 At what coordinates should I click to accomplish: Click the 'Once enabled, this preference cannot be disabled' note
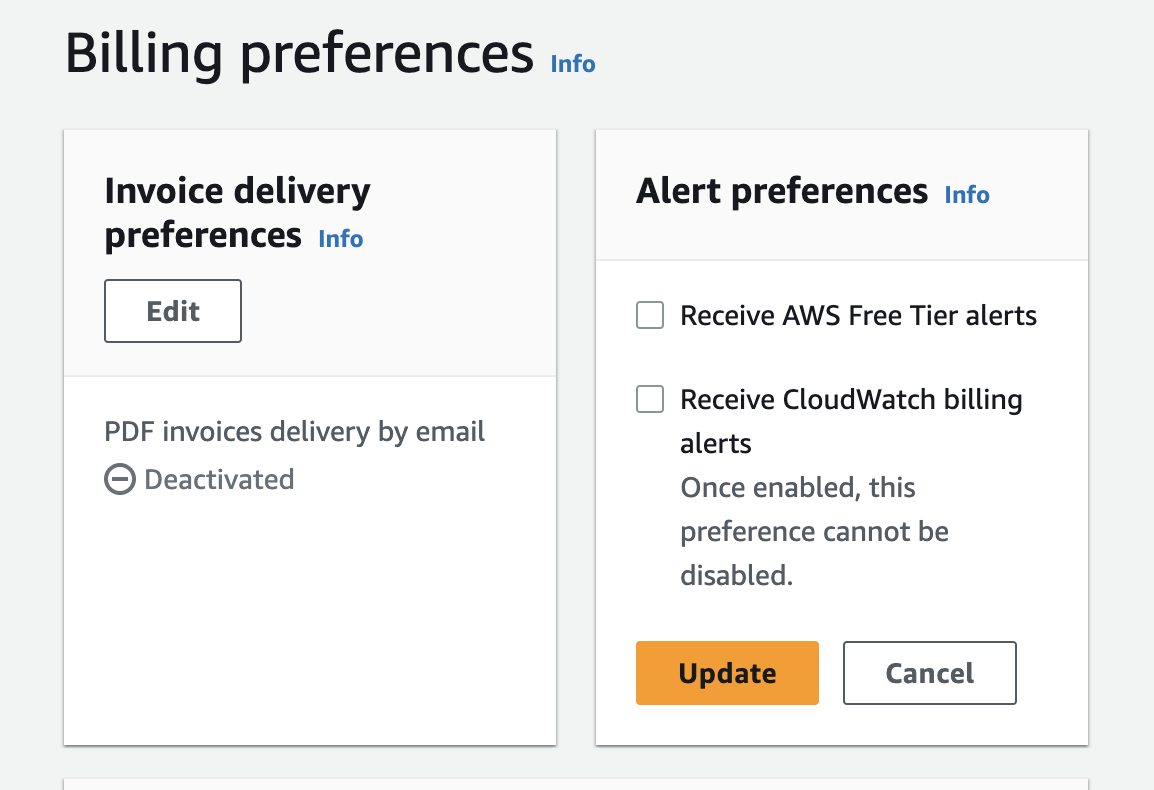click(x=814, y=531)
